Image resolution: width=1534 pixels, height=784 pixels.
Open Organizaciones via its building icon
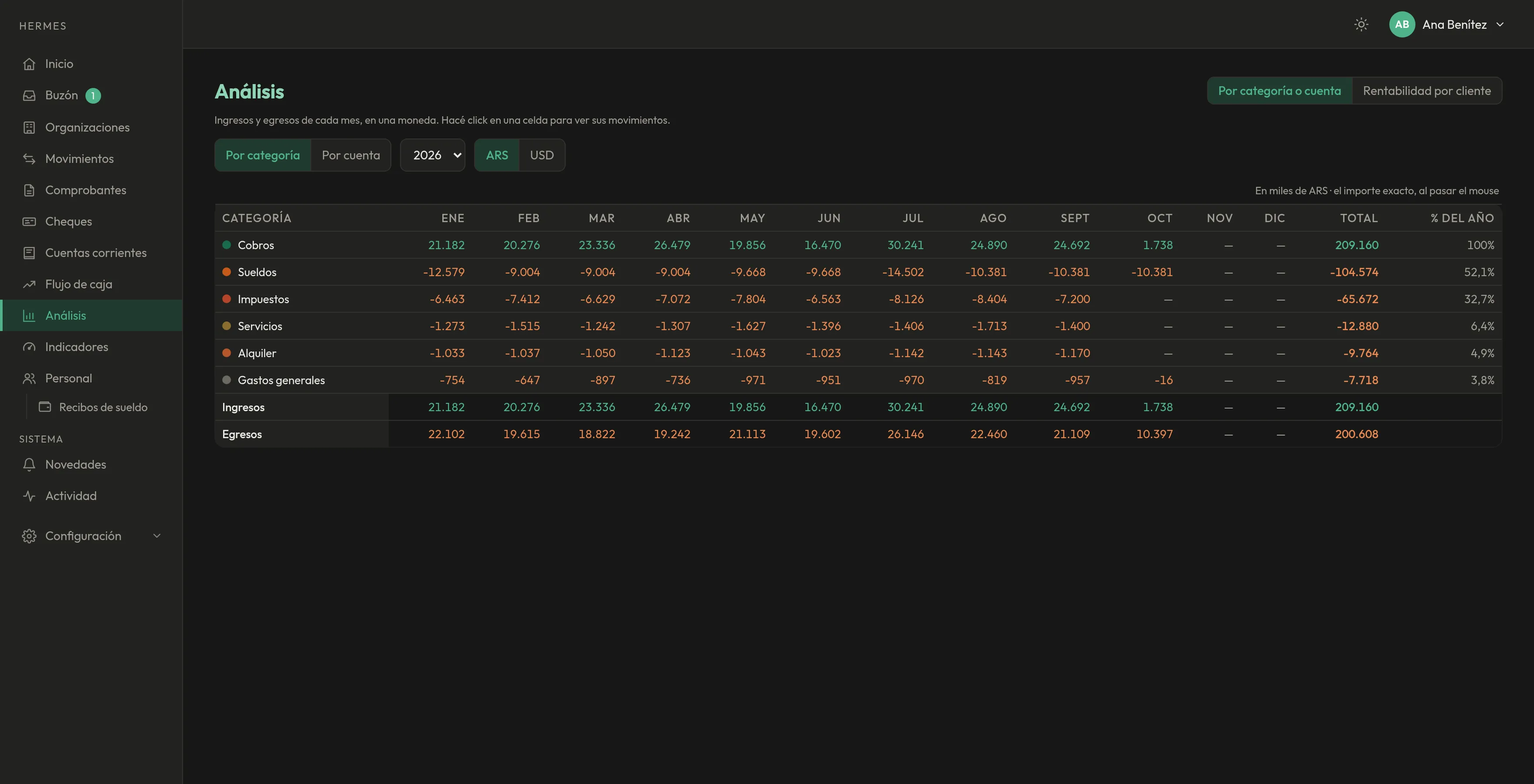point(29,127)
